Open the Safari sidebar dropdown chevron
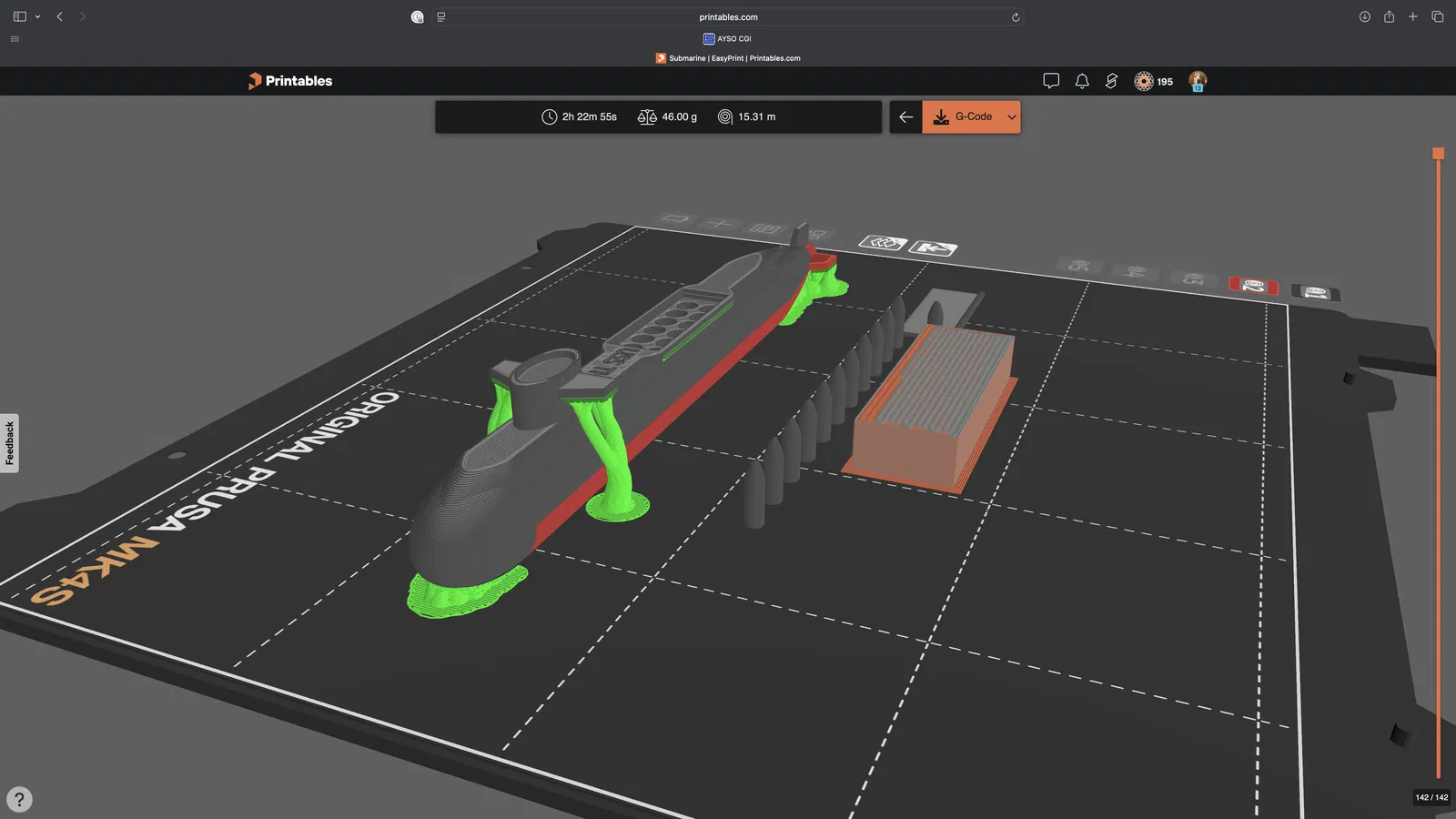 [x=37, y=16]
